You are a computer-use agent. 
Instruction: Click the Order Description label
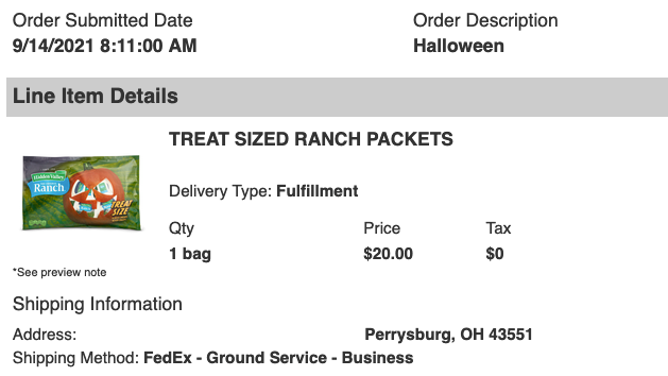click(486, 20)
